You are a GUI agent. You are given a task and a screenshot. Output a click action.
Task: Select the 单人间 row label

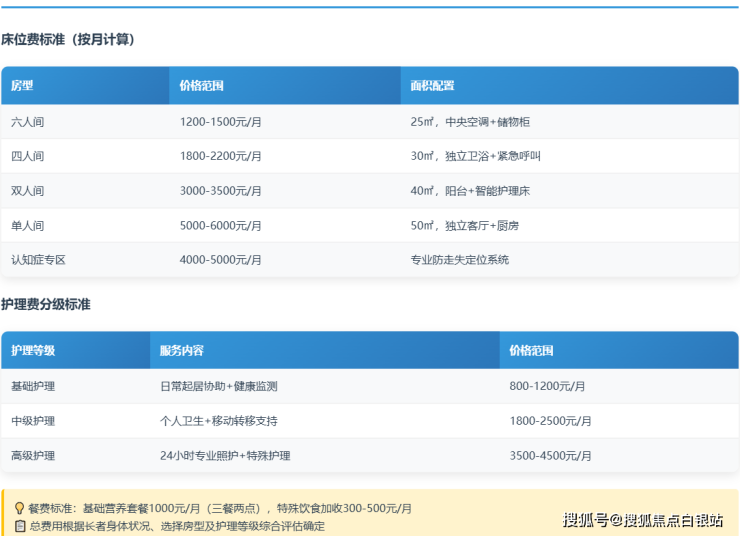pos(28,226)
